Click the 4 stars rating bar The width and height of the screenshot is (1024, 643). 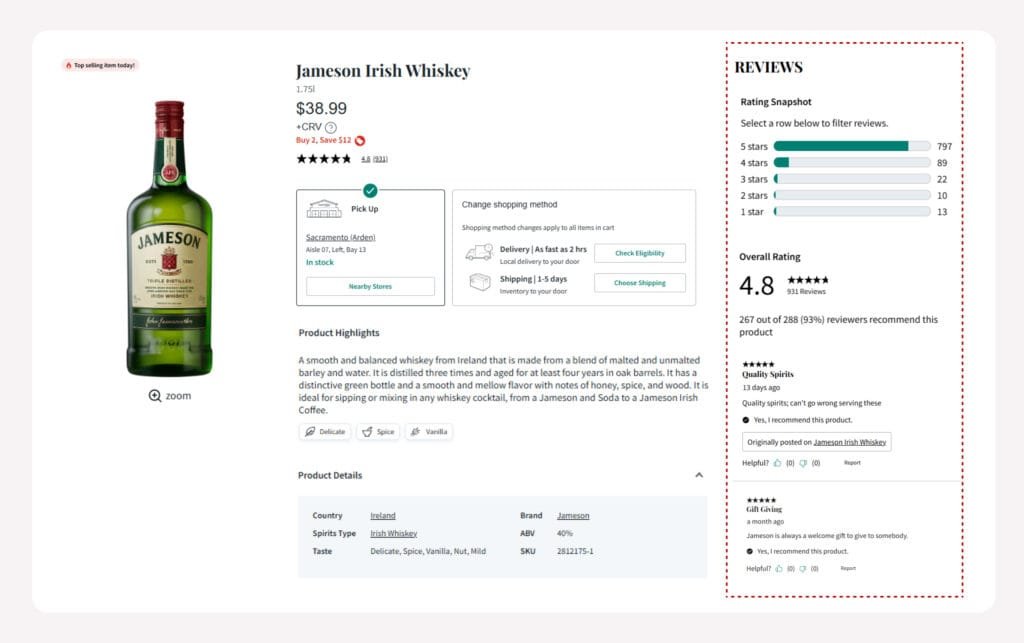point(851,163)
